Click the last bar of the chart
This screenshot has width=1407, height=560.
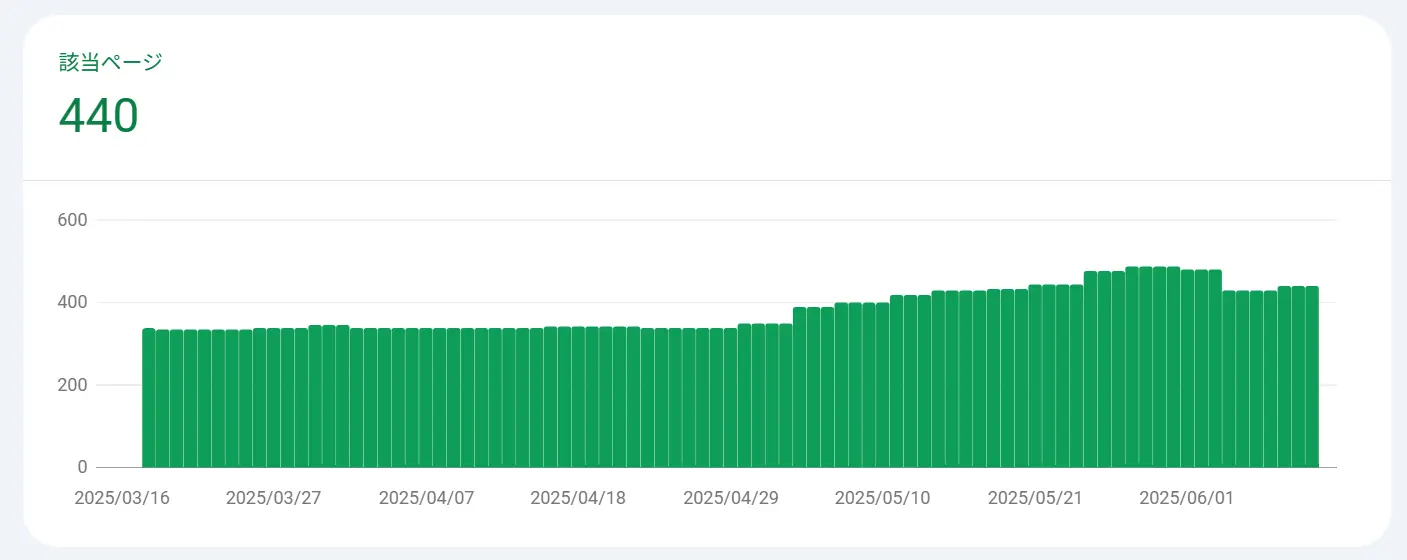[1312, 377]
